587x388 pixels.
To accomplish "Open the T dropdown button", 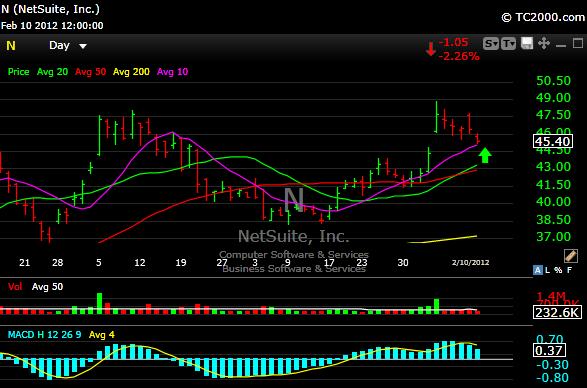I will click(508, 44).
